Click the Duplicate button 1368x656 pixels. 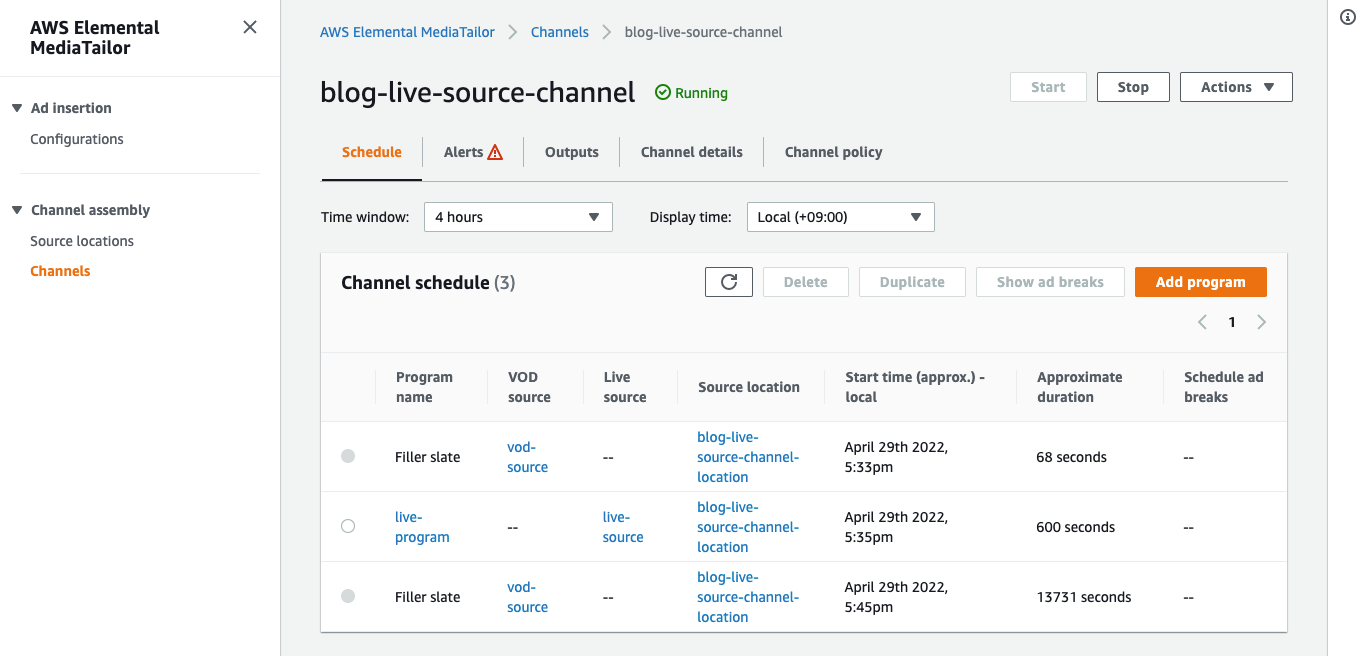pos(912,282)
